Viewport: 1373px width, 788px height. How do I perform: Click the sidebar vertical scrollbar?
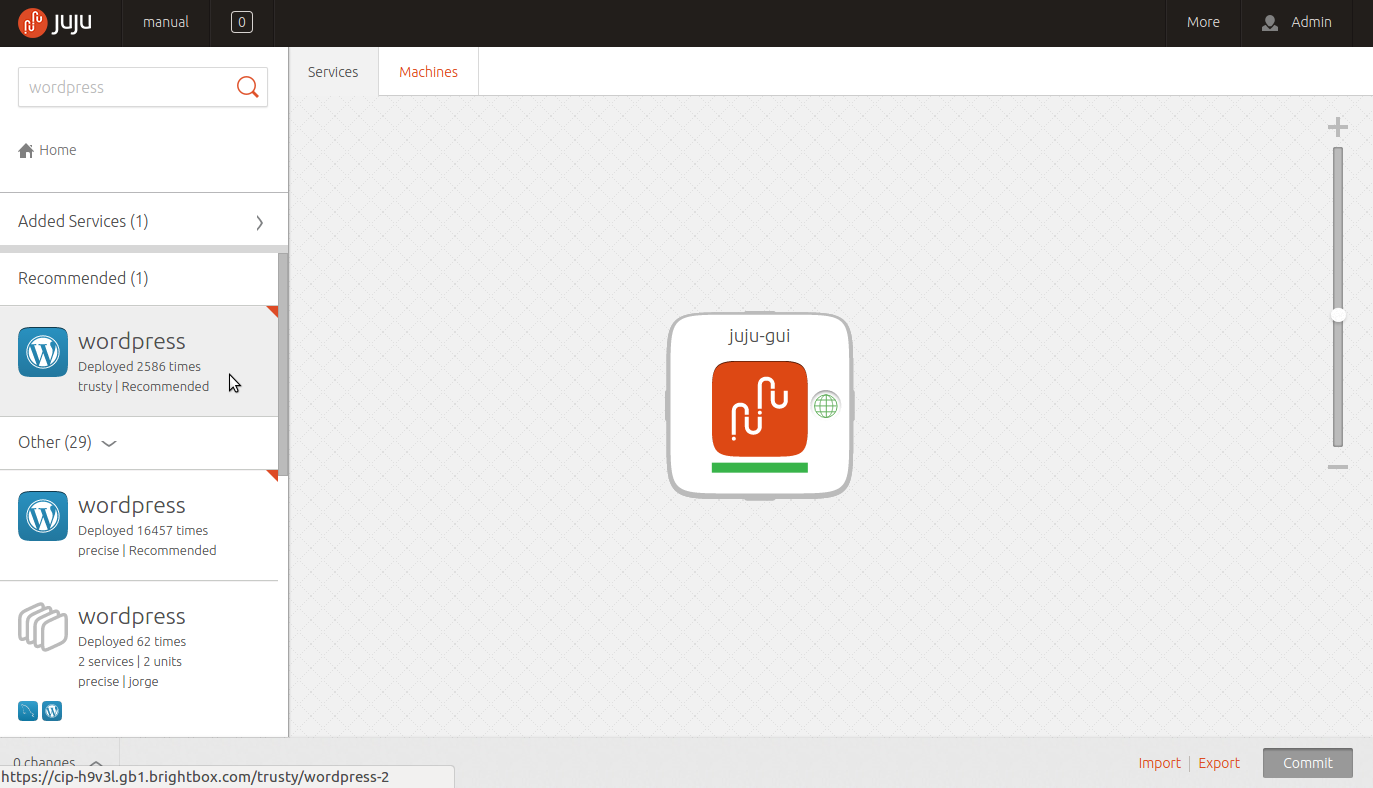(x=283, y=364)
